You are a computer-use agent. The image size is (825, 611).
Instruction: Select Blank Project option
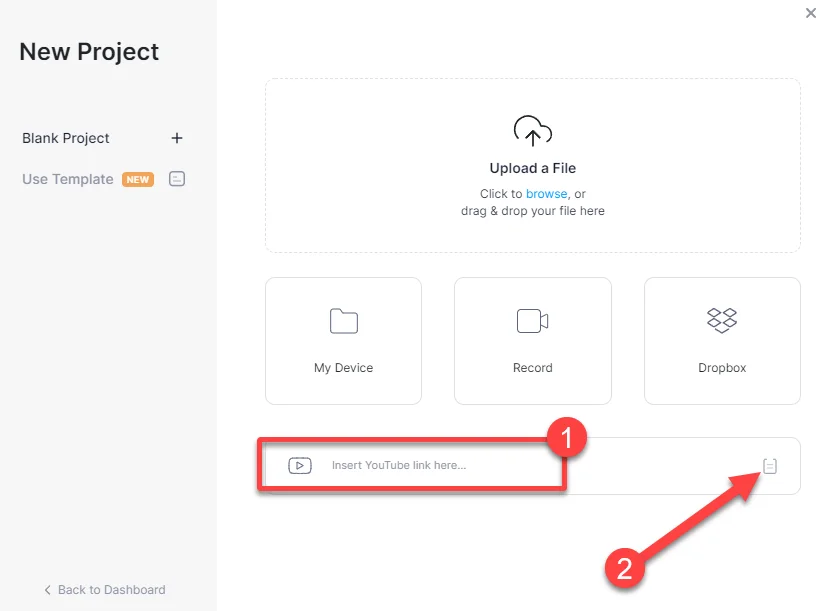click(66, 138)
